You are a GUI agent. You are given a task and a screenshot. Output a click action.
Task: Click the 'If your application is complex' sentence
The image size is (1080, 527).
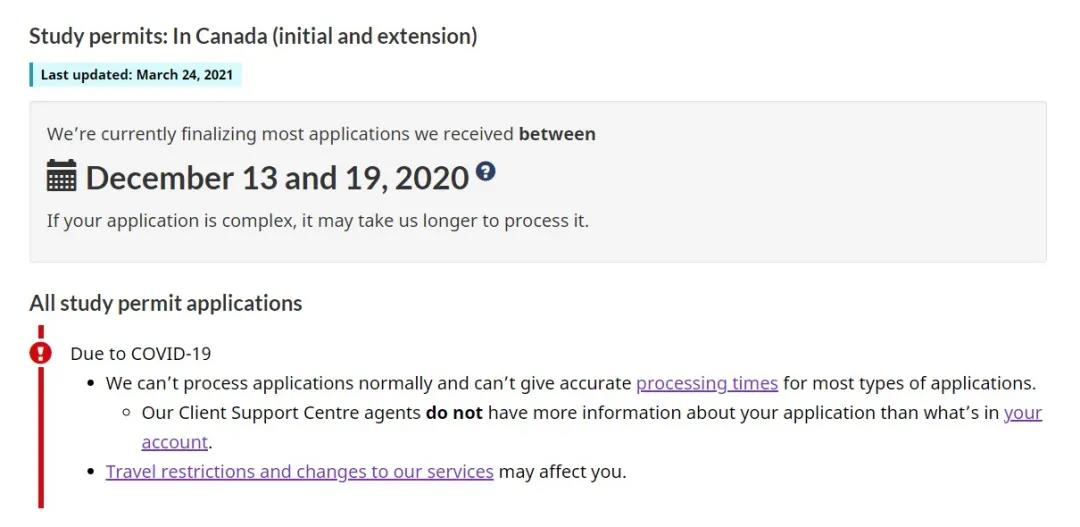coord(318,221)
